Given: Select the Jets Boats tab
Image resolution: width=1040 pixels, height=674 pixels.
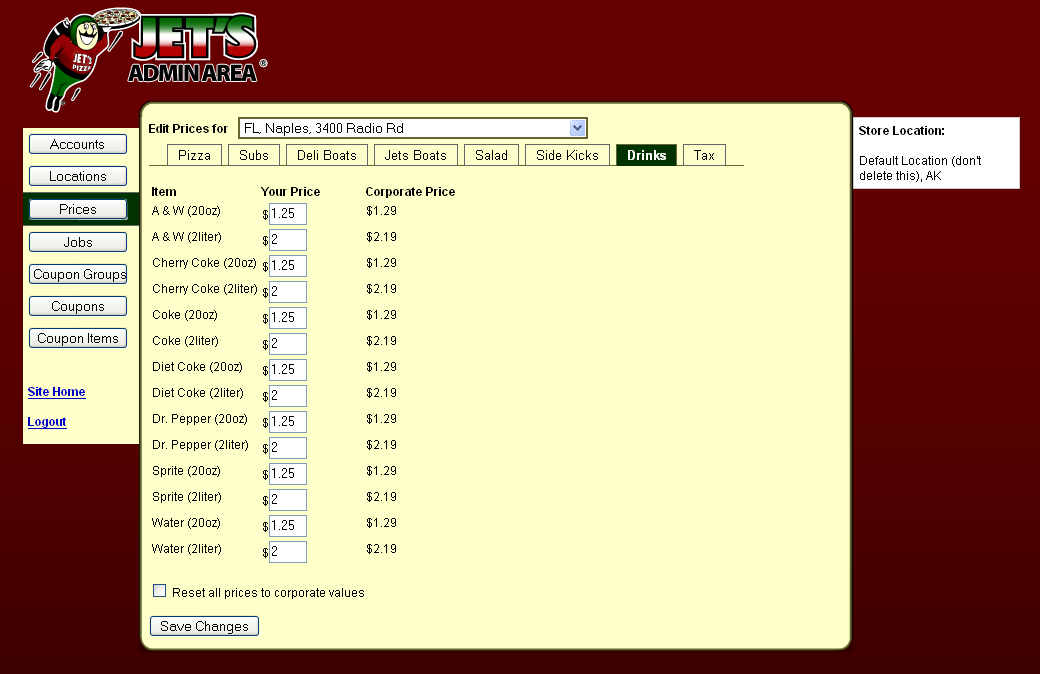Looking at the screenshot, I should tap(415, 155).
